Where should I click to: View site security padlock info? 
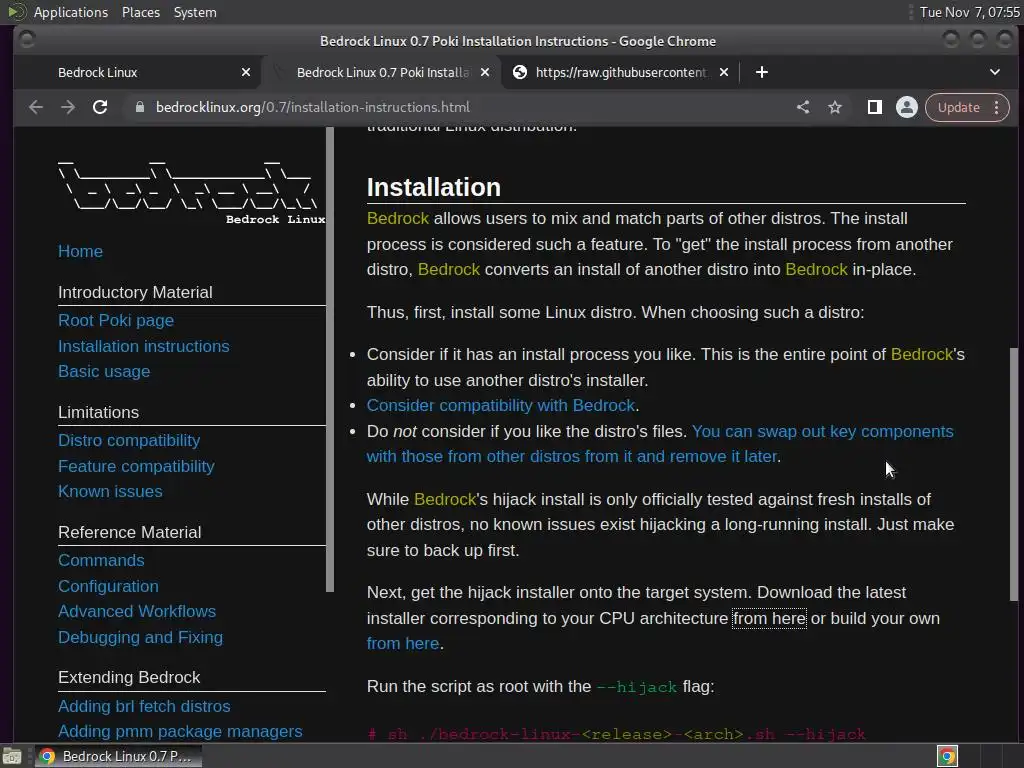click(x=139, y=107)
